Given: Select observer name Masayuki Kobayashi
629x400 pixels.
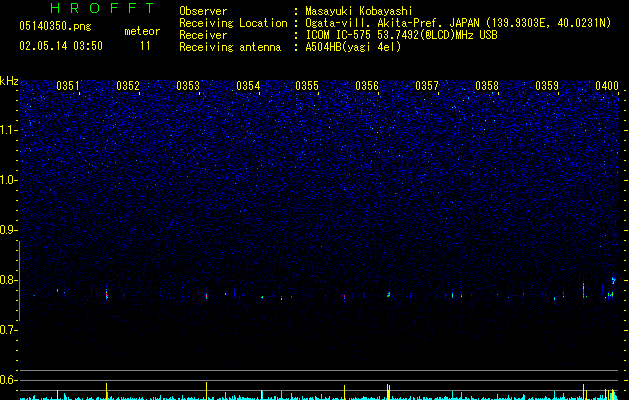Looking at the screenshot, I should point(359,11).
